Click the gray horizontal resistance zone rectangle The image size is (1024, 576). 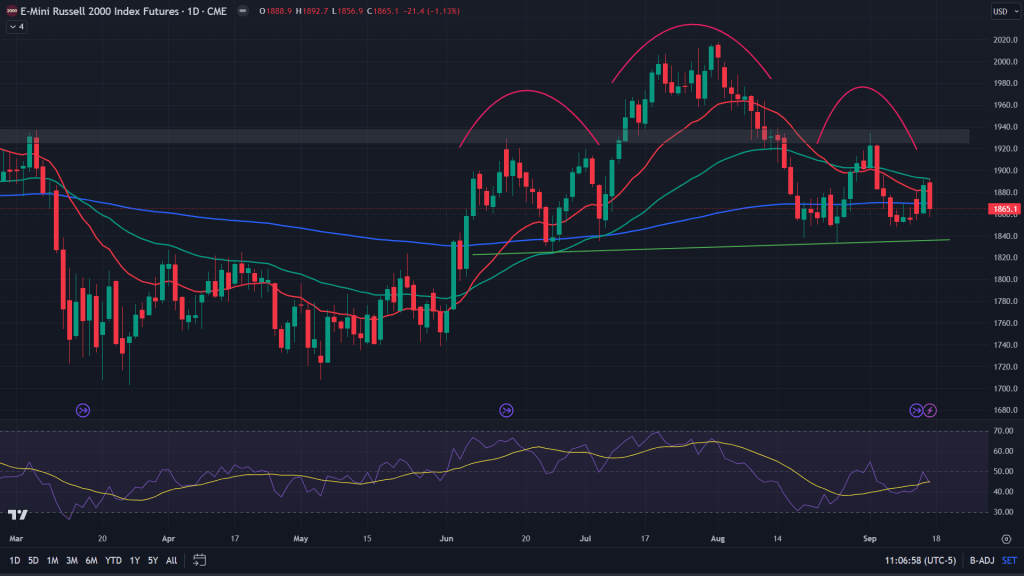click(480, 136)
